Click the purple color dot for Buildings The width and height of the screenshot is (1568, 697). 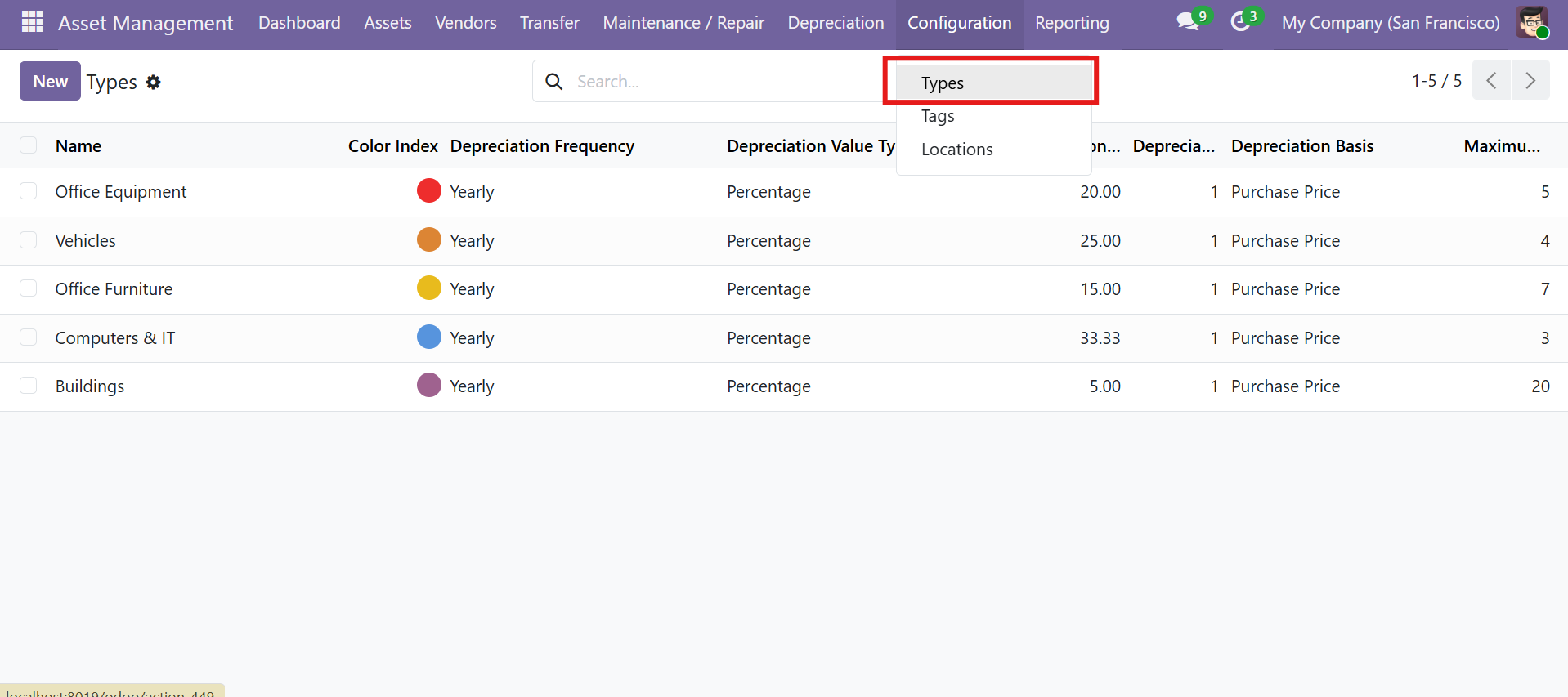click(x=429, y=385)
